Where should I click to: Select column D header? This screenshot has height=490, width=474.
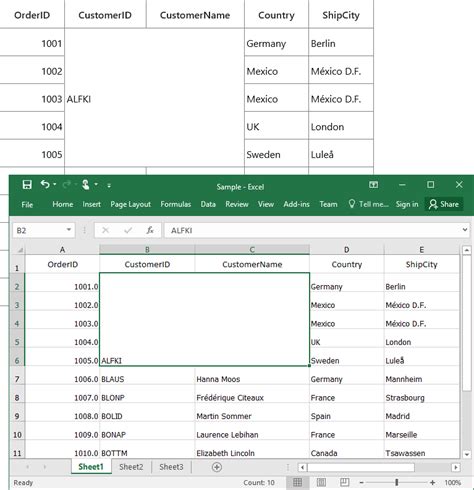click(347, 250)
